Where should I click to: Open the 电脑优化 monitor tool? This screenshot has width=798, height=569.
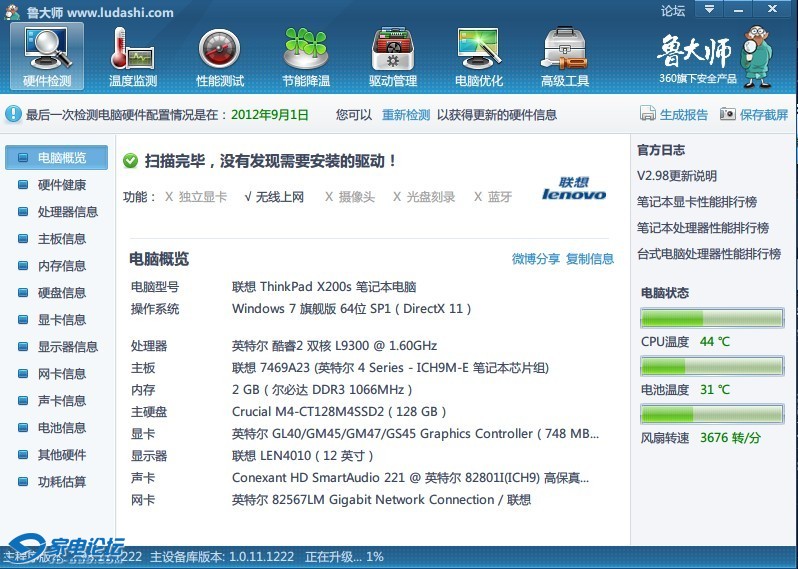(479, 56)
